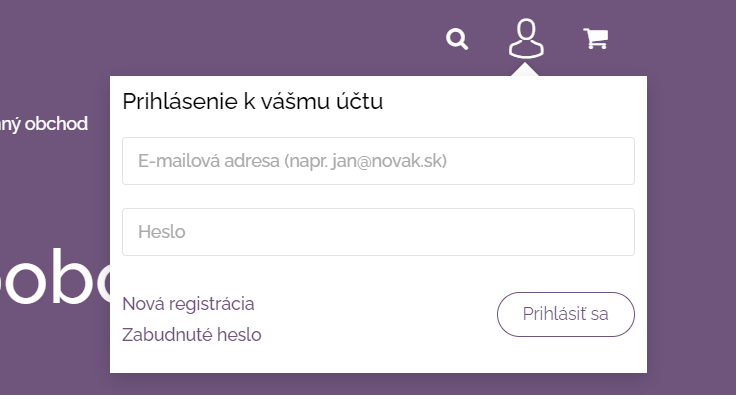Click the Prihlásiť sa button

click(566, 314)
